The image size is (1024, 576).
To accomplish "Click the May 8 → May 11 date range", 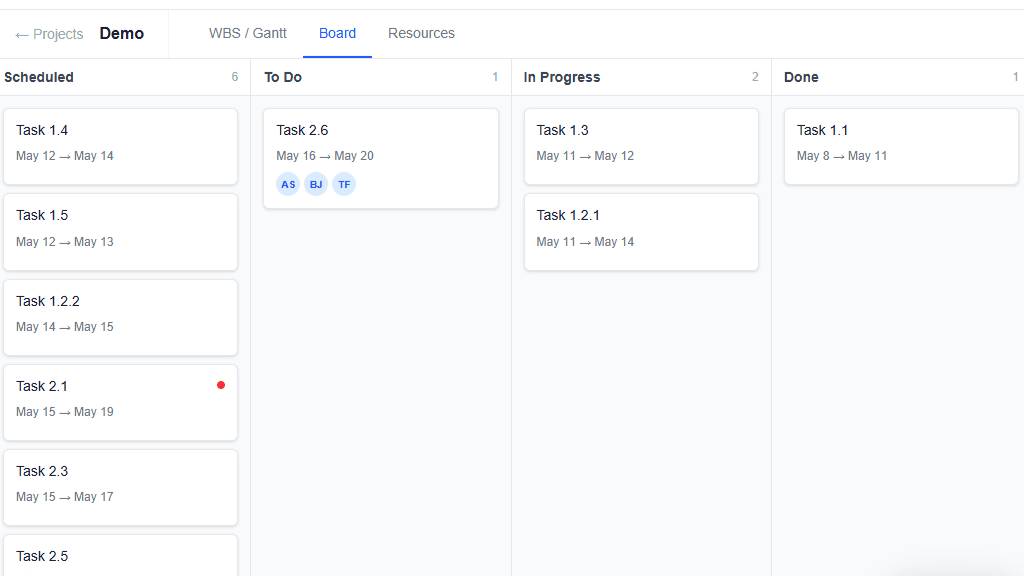I will pyautogui.click(x=842, y=156).
